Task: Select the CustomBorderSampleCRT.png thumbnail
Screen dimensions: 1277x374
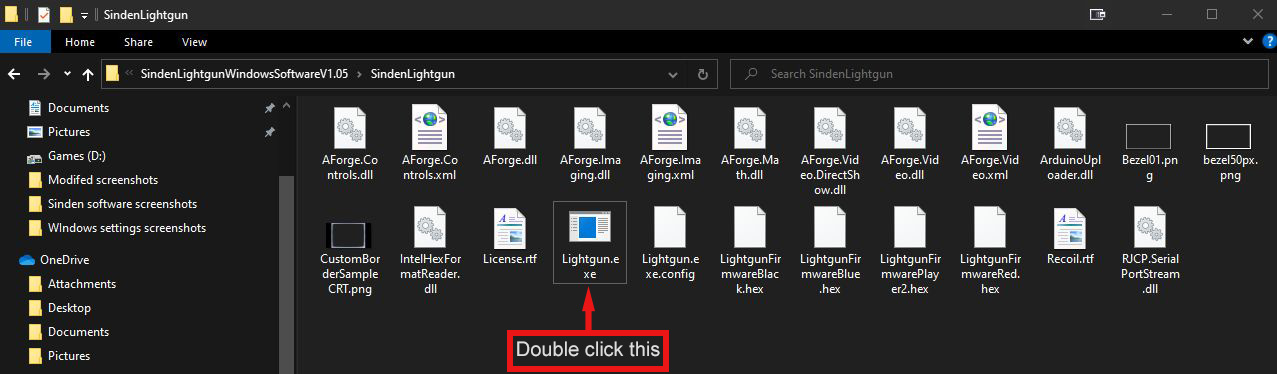Action: tap(349, 234)
